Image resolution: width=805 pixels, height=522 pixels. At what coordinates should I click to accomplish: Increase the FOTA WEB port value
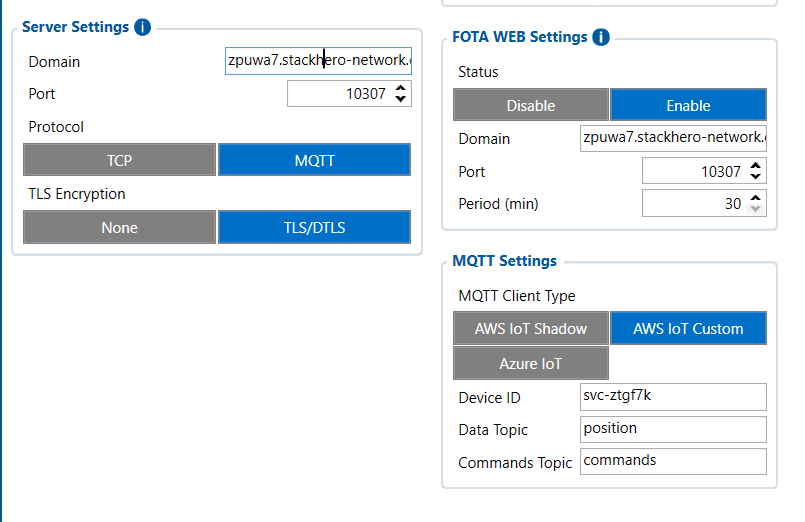[757, 166]
